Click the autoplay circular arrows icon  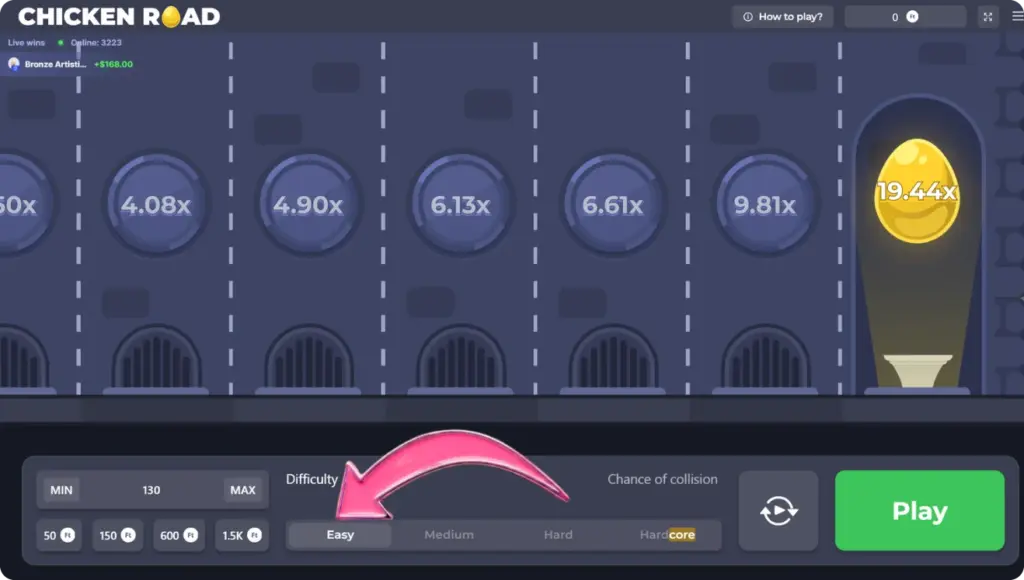pos(778,511)
